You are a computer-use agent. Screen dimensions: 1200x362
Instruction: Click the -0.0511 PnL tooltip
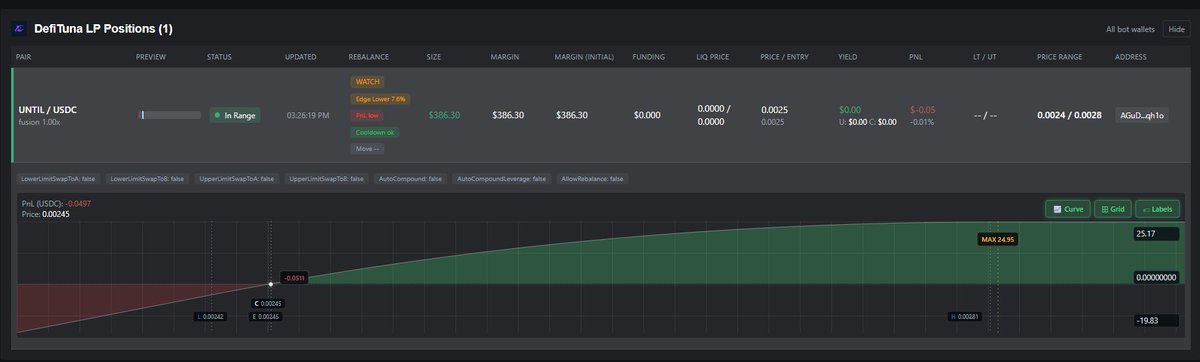coord(295,278)
